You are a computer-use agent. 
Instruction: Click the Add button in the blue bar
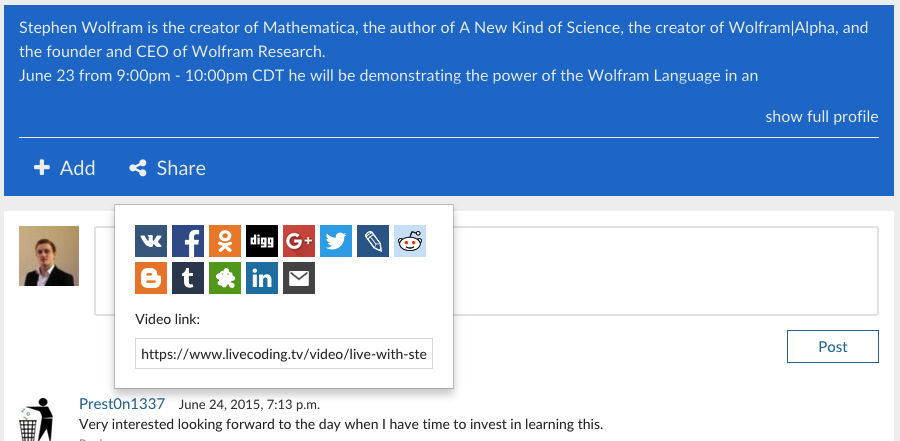pos(65,168)
